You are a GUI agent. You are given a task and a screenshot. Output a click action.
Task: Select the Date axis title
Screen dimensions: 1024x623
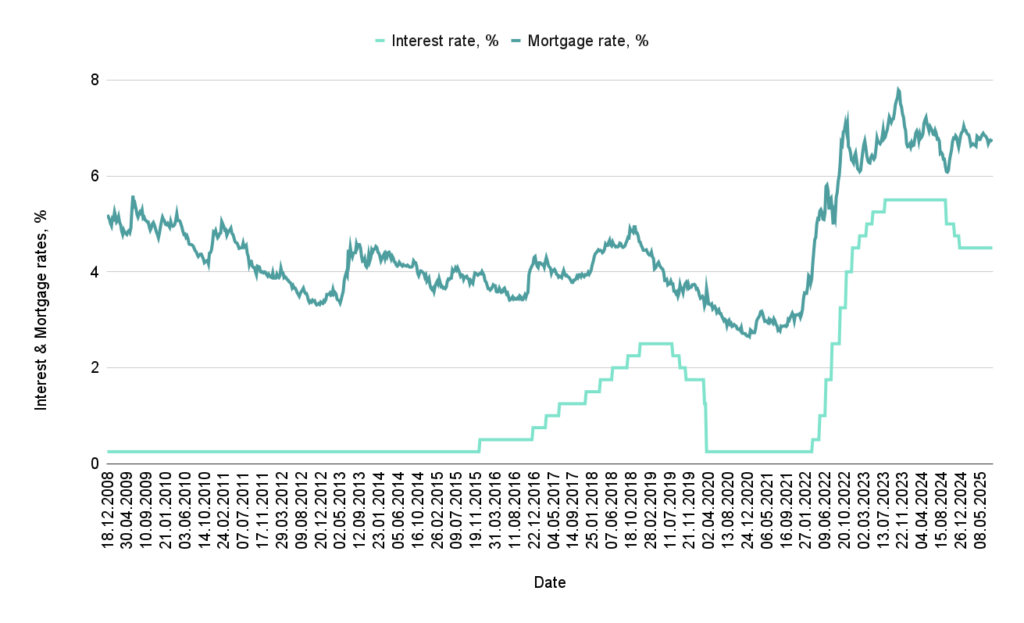[548, 582]
